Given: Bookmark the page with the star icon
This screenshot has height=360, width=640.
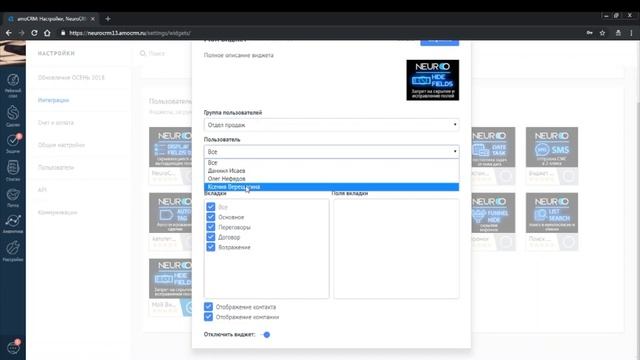Looking at the screenshot, I should [602, 33].
